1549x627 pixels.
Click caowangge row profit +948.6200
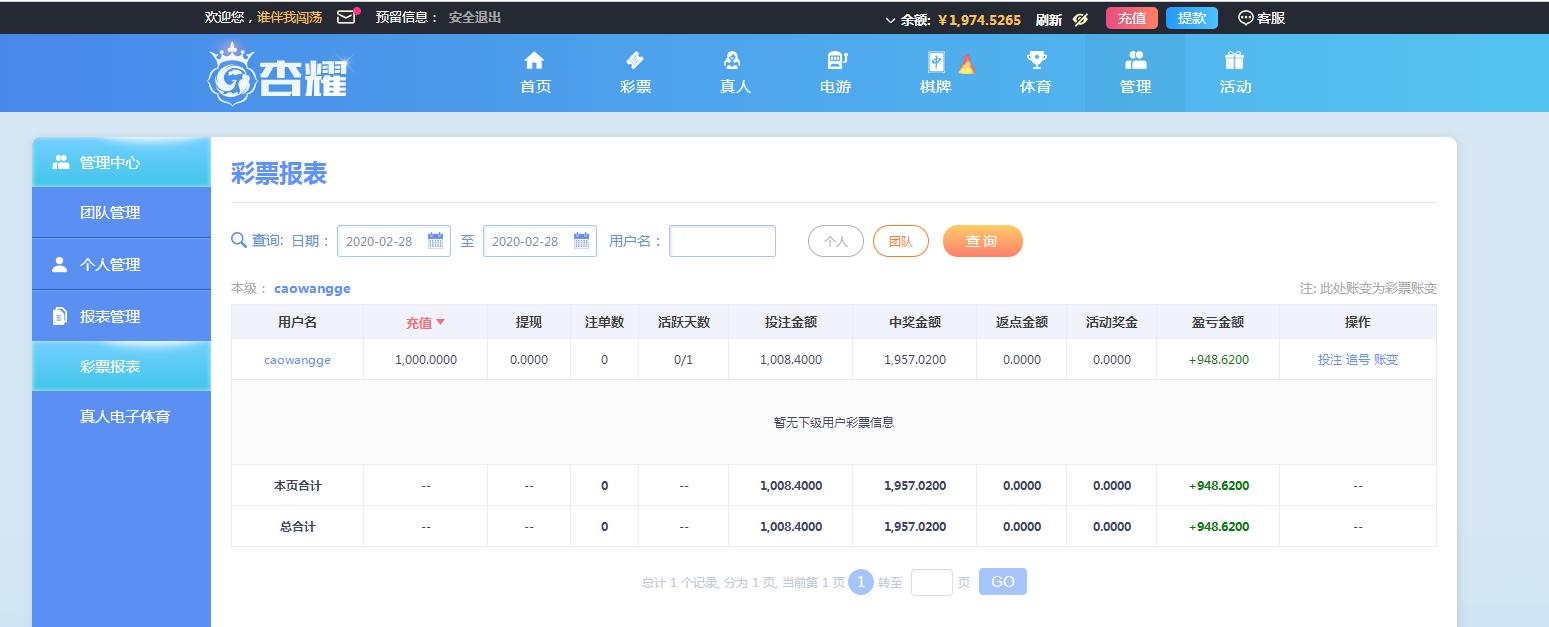click(x=1219, y=360)
